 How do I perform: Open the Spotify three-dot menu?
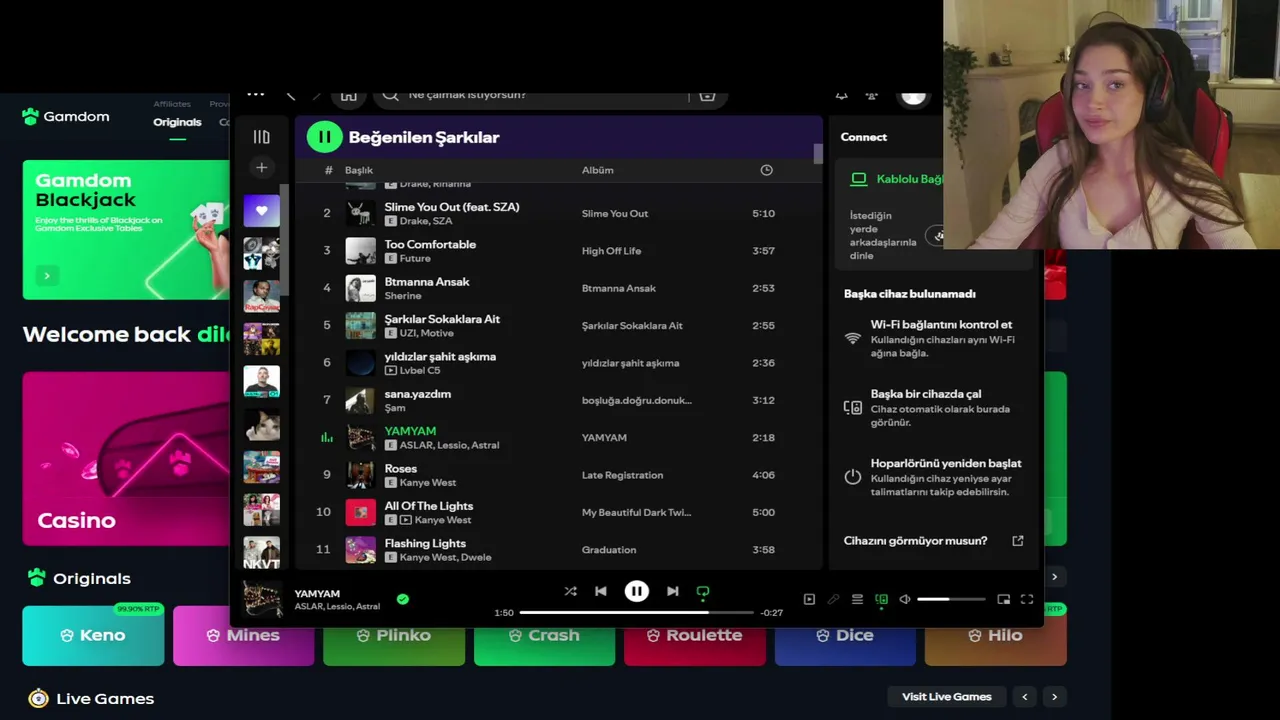pyautogui.click(x=256, y=94)
